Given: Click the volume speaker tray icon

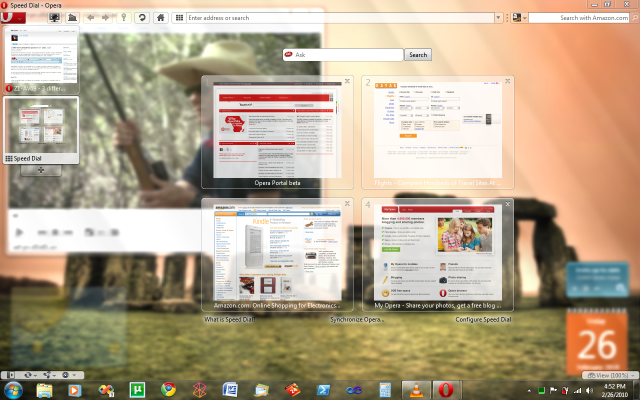Looking at the screenshot, I should 589,391.
